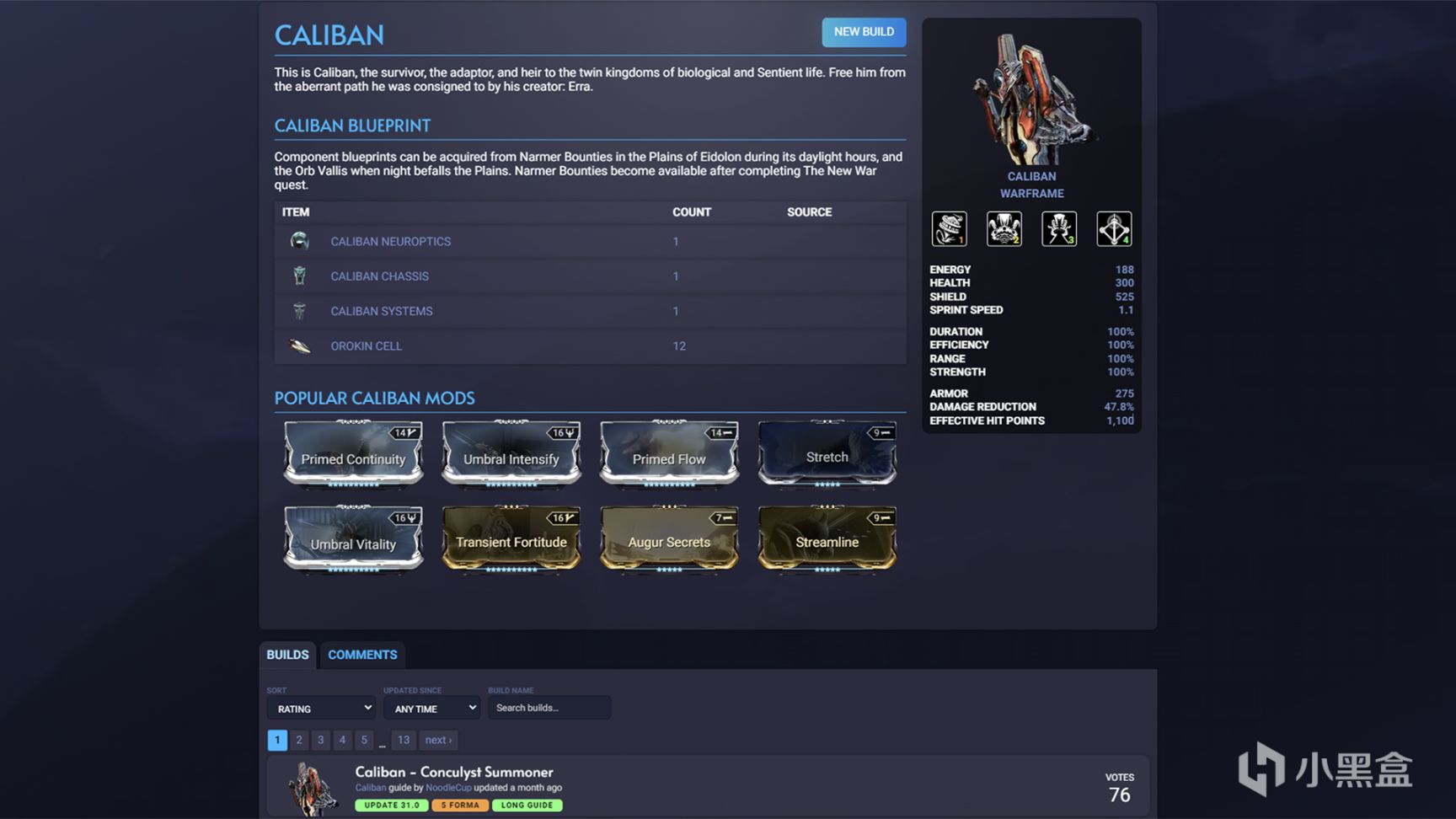This screenshot has height=819, width=1456.
Task: Open author NoodleCup's profile link
Action: 448,788
